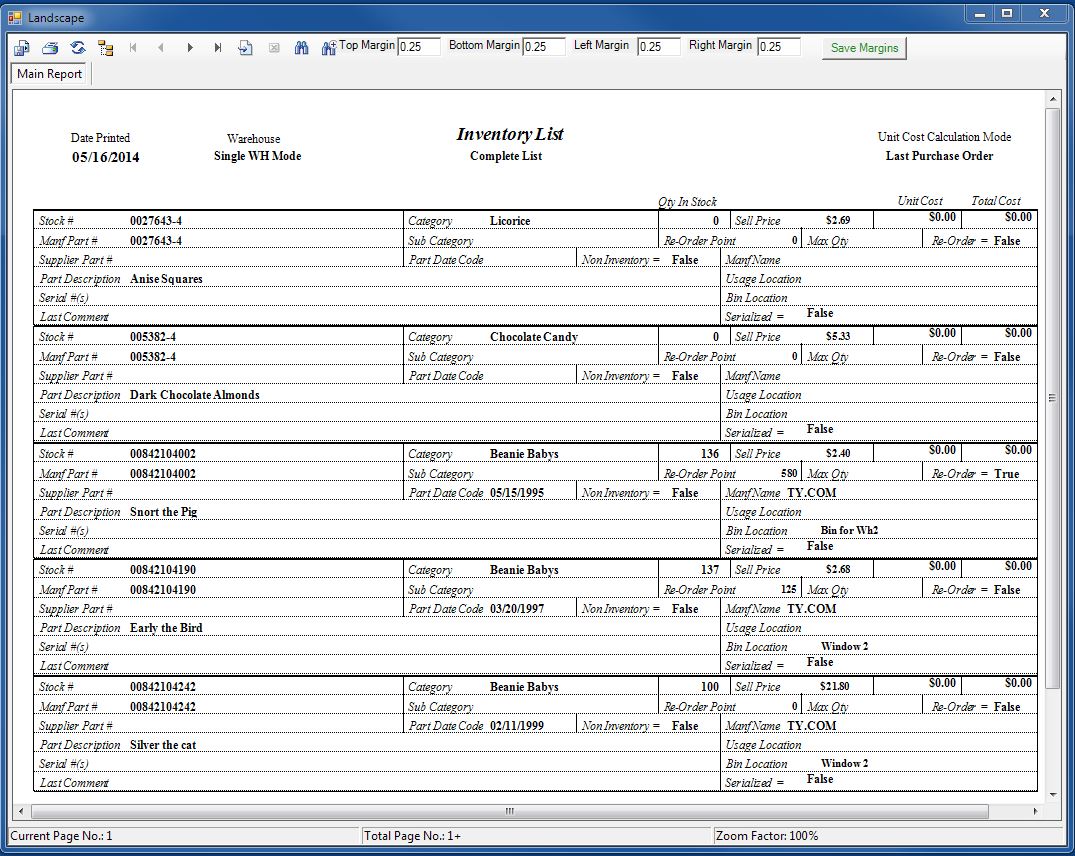1075x856 pixels.
Task: Jump to the last page
Action: (x=218, y=48)
